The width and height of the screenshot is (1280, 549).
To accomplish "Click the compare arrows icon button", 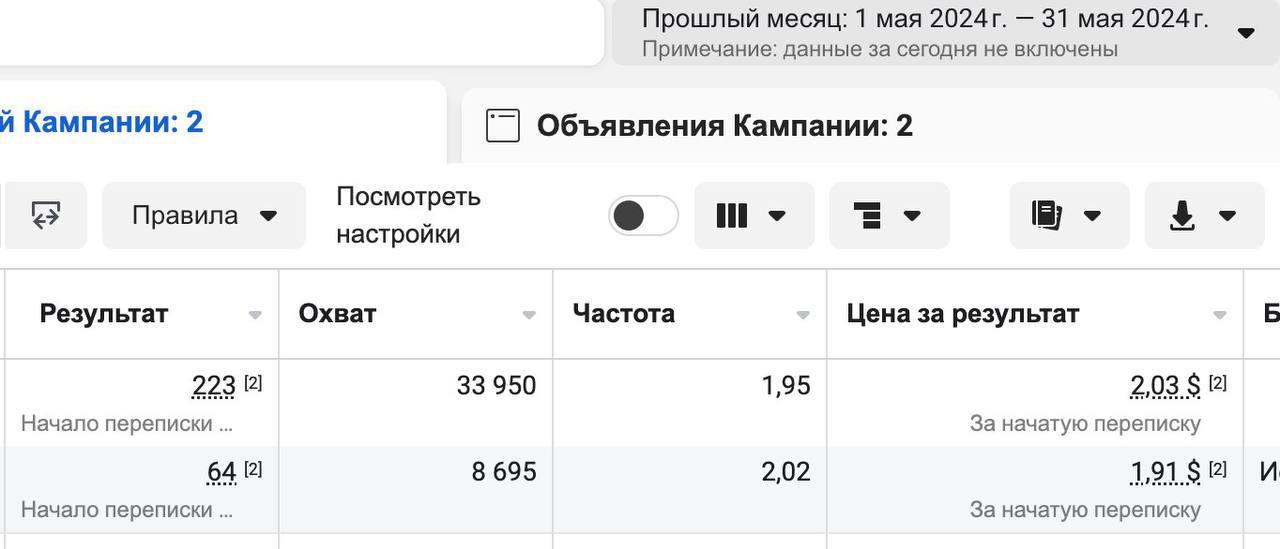I will click(45, 215).
